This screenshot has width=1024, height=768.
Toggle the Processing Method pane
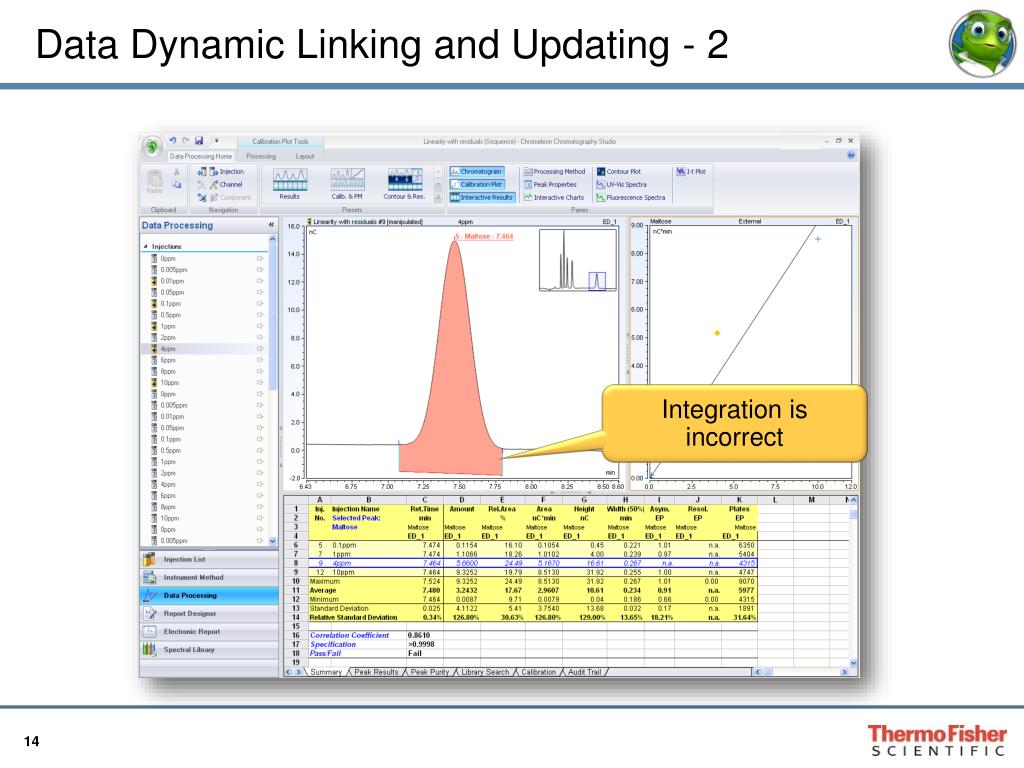pos(554,172)
